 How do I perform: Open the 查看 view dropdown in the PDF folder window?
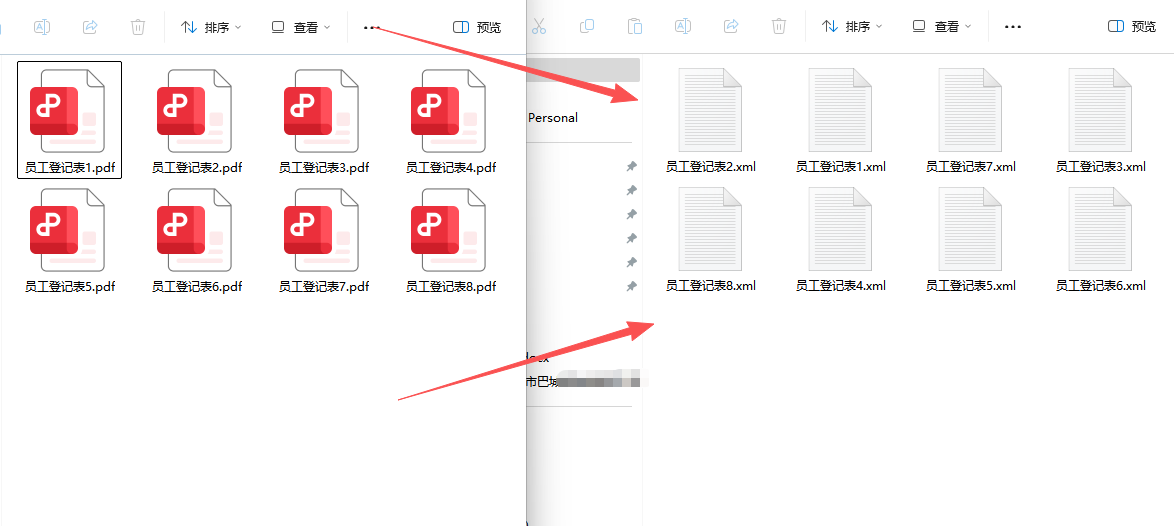300,27
